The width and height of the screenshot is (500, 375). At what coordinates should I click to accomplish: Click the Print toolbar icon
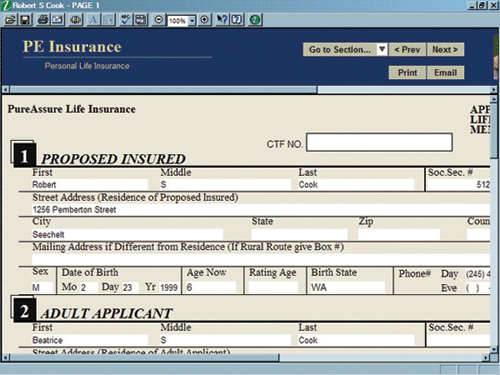coord(43,20)
